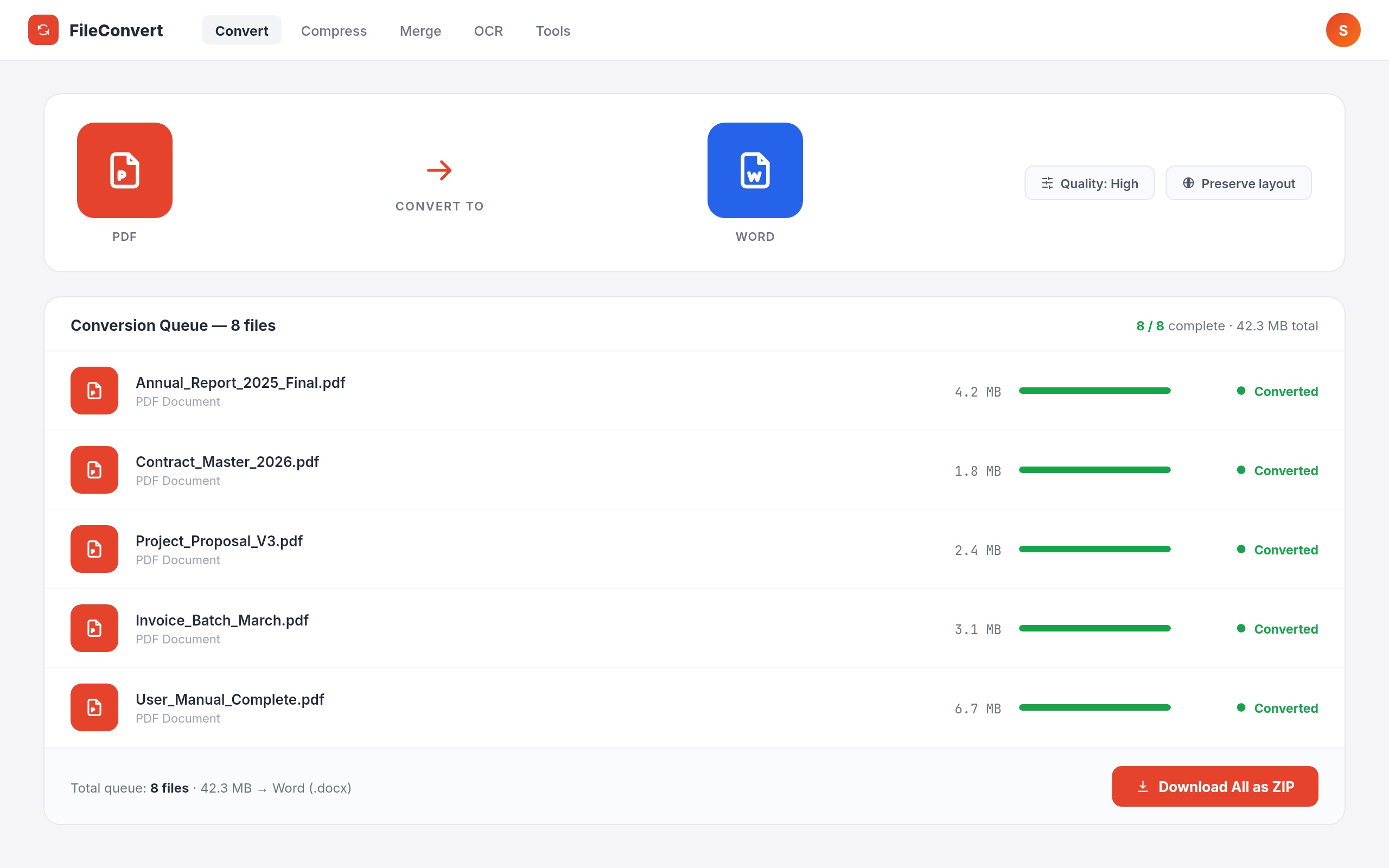Click the progress bar for Invoice_Batch_March.pdf
Screen dimensions: 1389x868
(x=1094, y=628)
